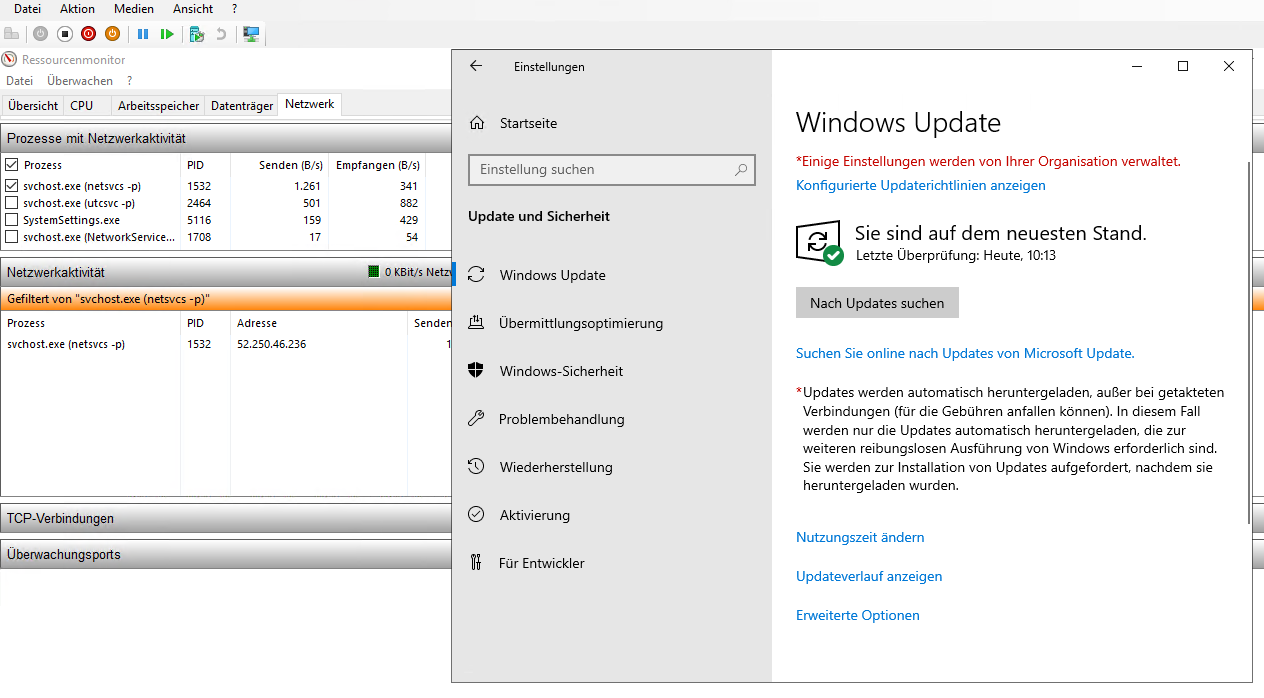1264x698 pixels.
Task: Click the green reset/play icon in toolbar
Action: [x=167, y=34]
